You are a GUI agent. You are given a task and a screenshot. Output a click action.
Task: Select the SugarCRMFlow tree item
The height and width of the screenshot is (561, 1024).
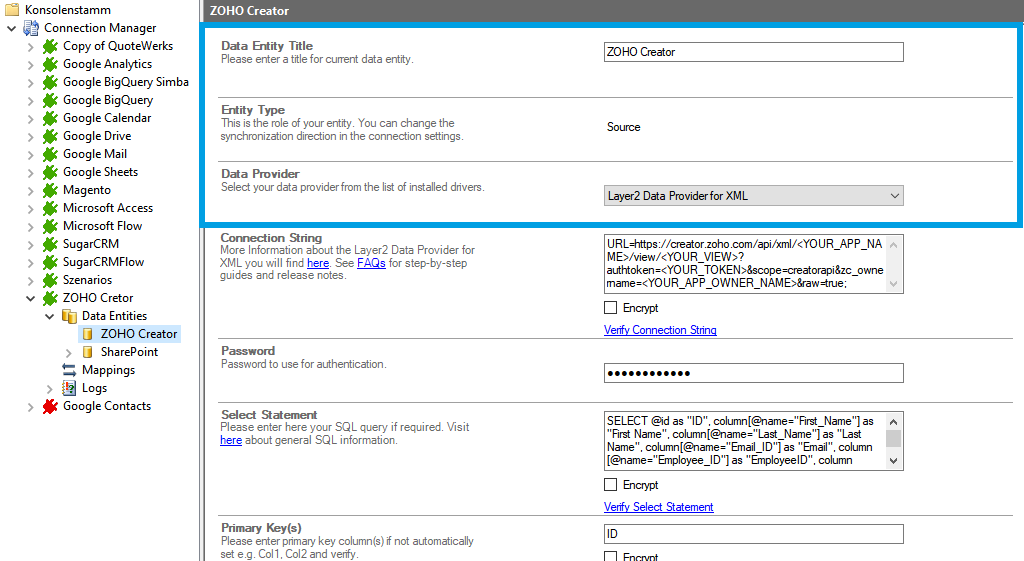(103, 262)
